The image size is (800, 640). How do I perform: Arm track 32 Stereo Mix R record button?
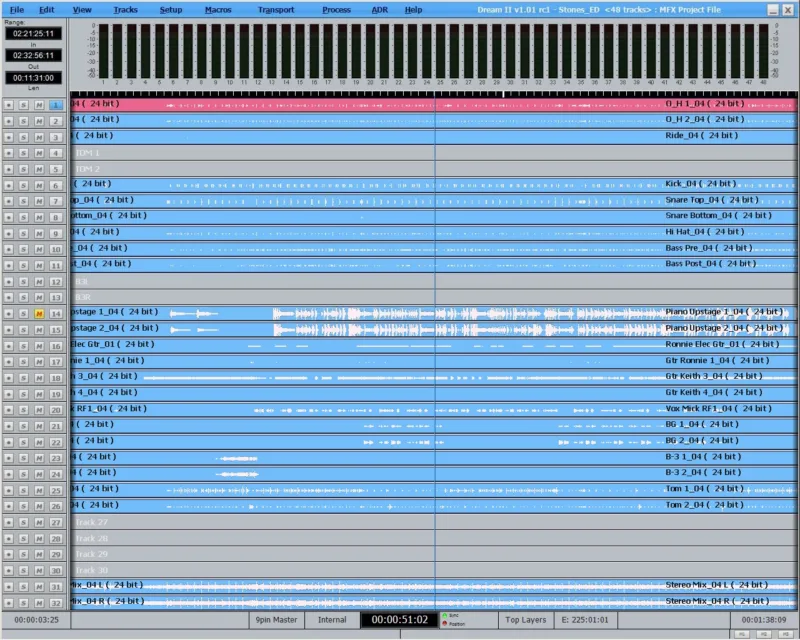9,603
